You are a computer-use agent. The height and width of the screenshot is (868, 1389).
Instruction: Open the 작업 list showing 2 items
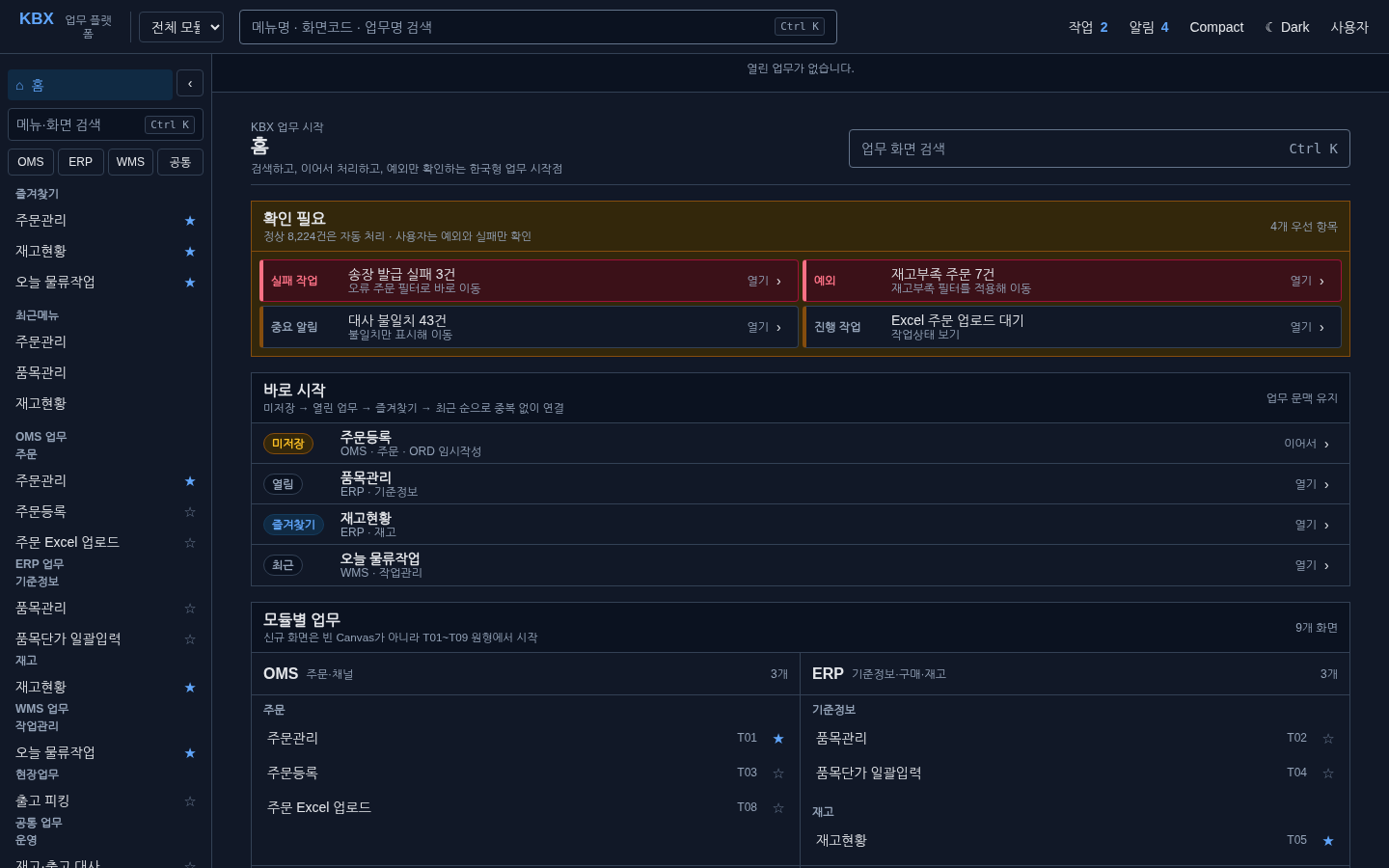(1088, 27)
